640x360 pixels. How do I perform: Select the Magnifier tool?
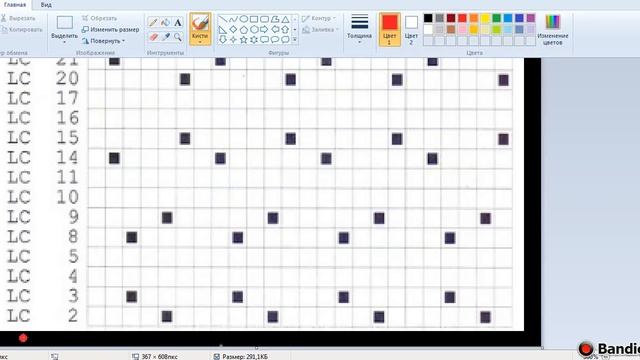(178, 37)
